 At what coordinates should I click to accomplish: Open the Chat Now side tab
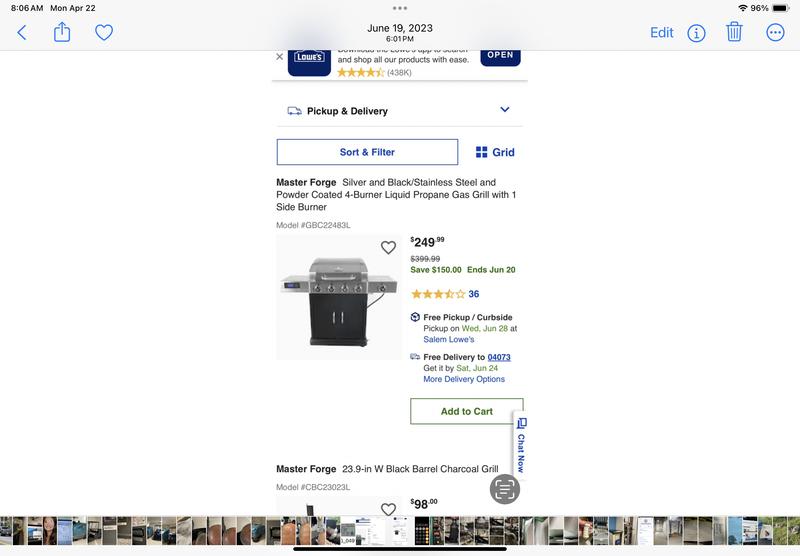(x=521, y=446)
